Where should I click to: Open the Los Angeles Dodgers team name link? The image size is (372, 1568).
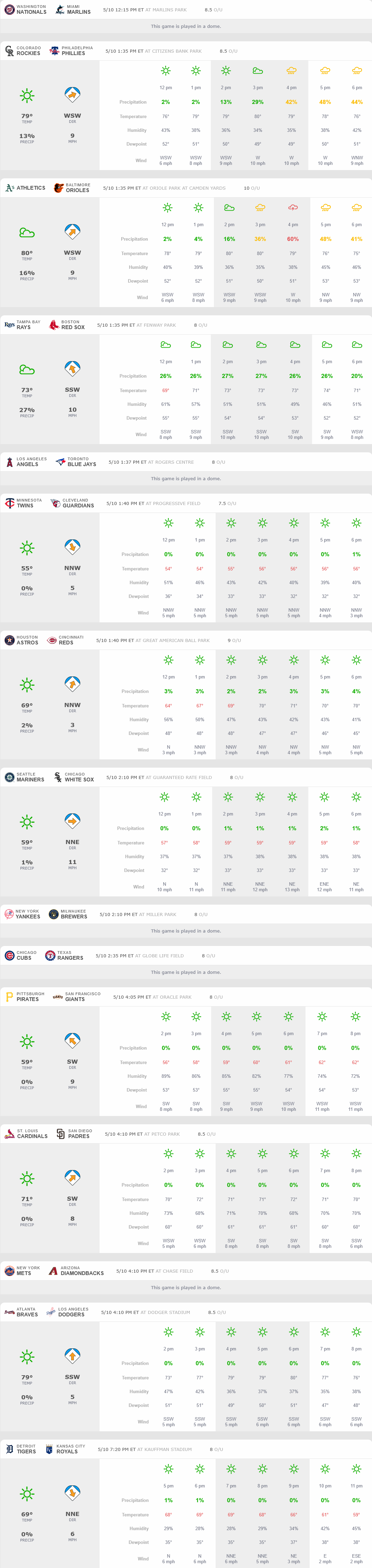click(x=74, y=1312)
